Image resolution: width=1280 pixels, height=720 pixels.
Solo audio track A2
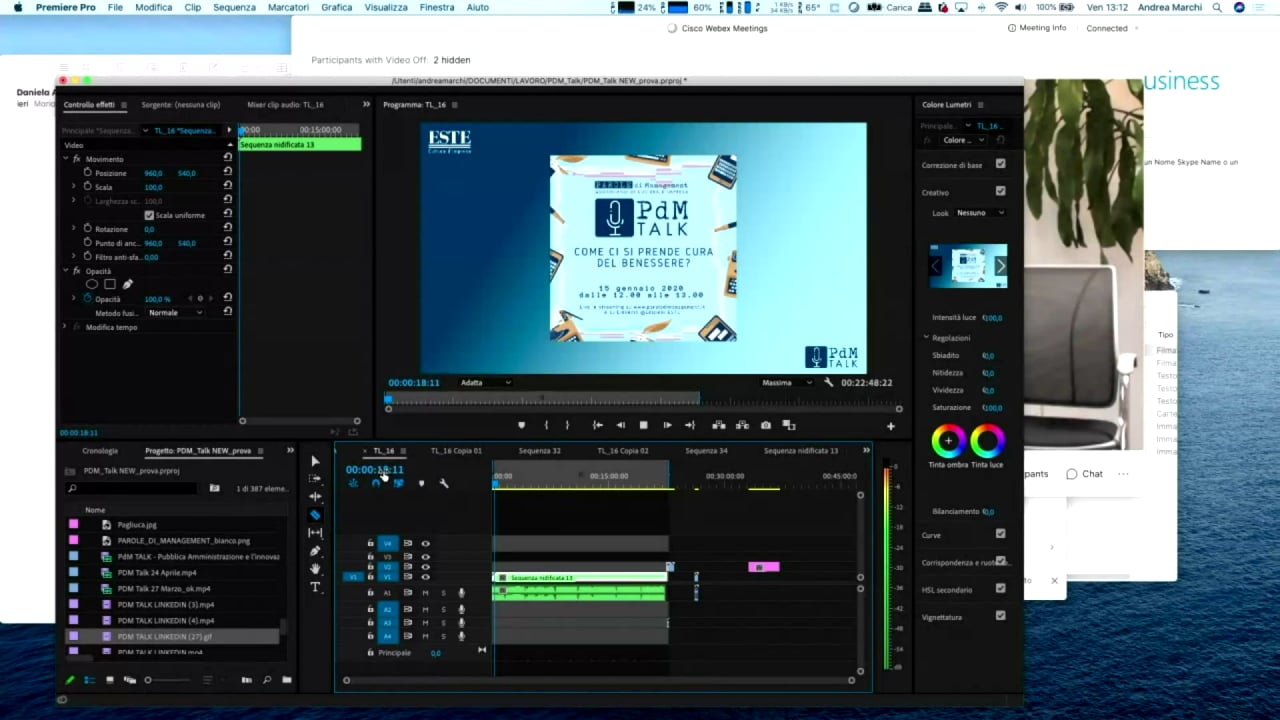(444, 609)
